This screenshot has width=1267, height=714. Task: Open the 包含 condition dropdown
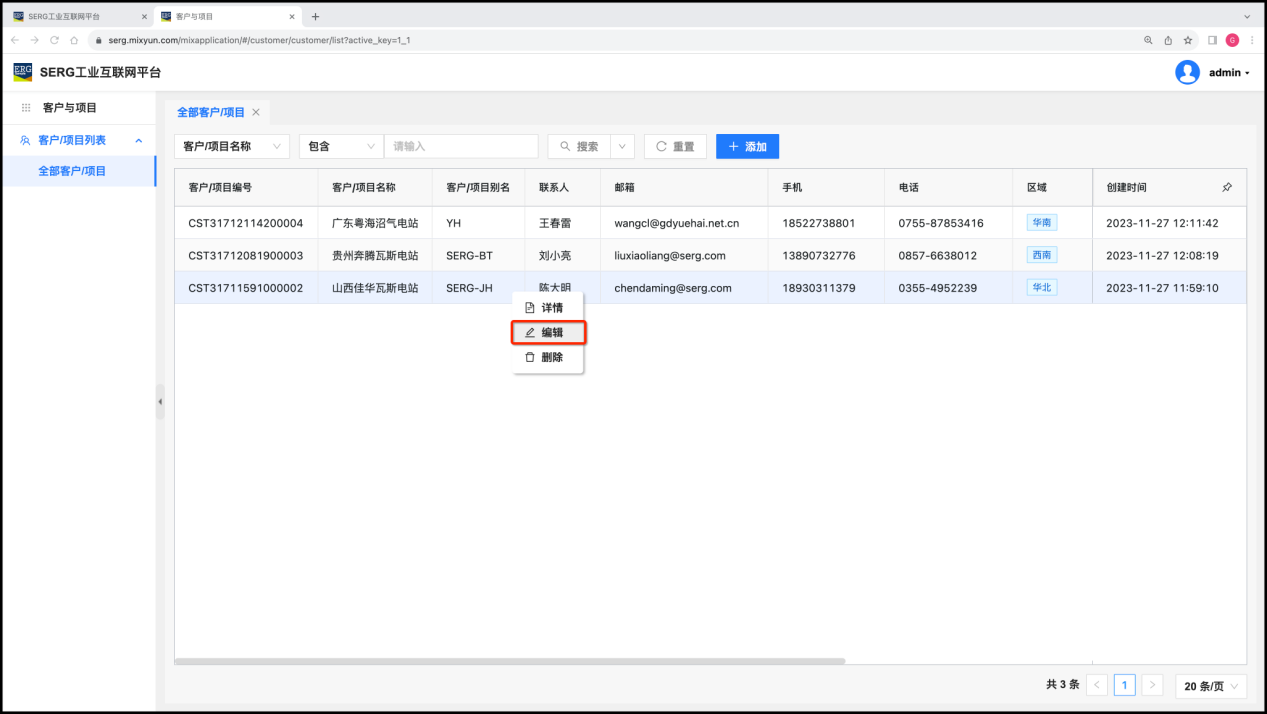point(341,146)
